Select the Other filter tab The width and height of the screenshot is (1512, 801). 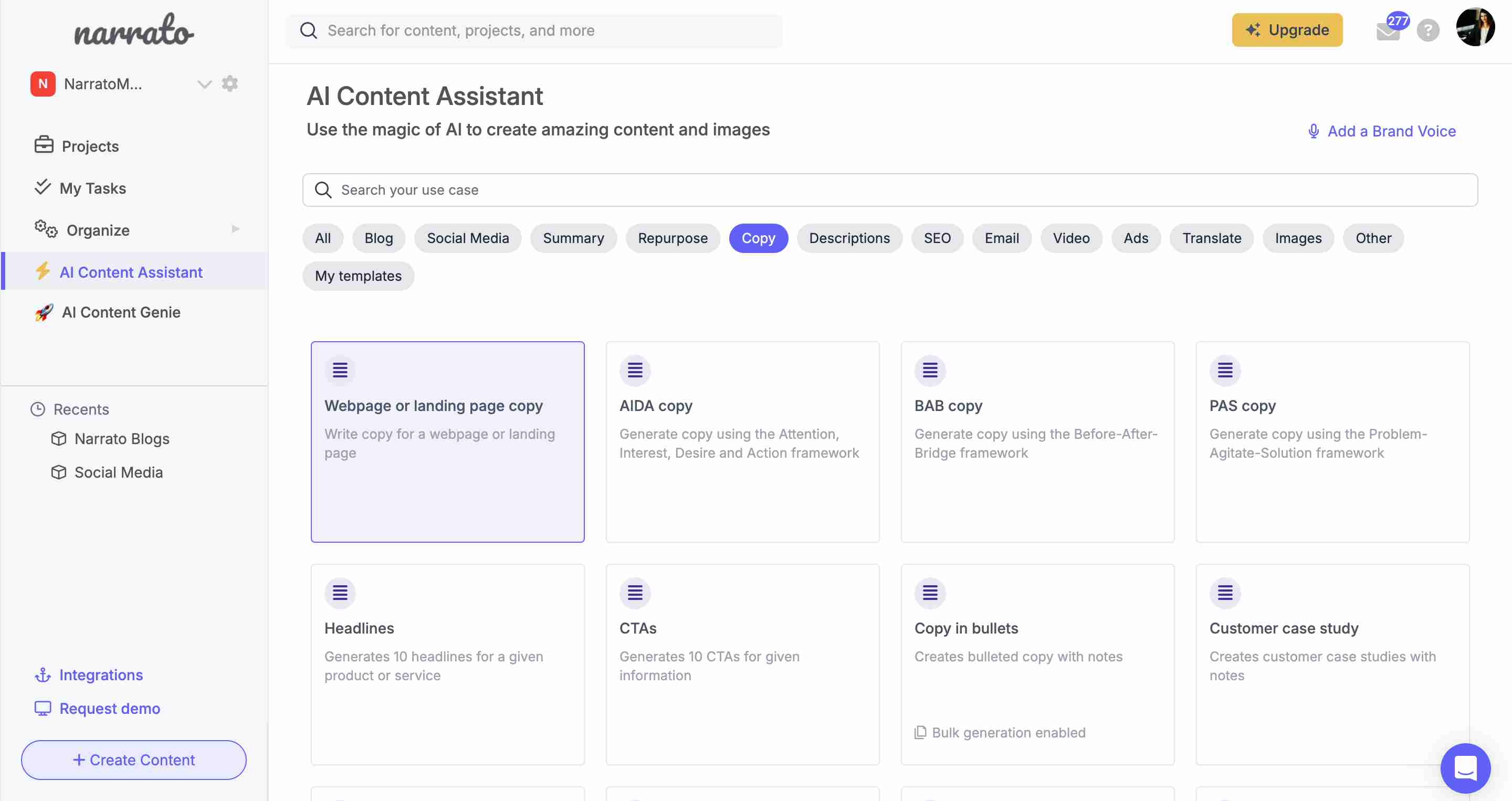pos(1373,238)
